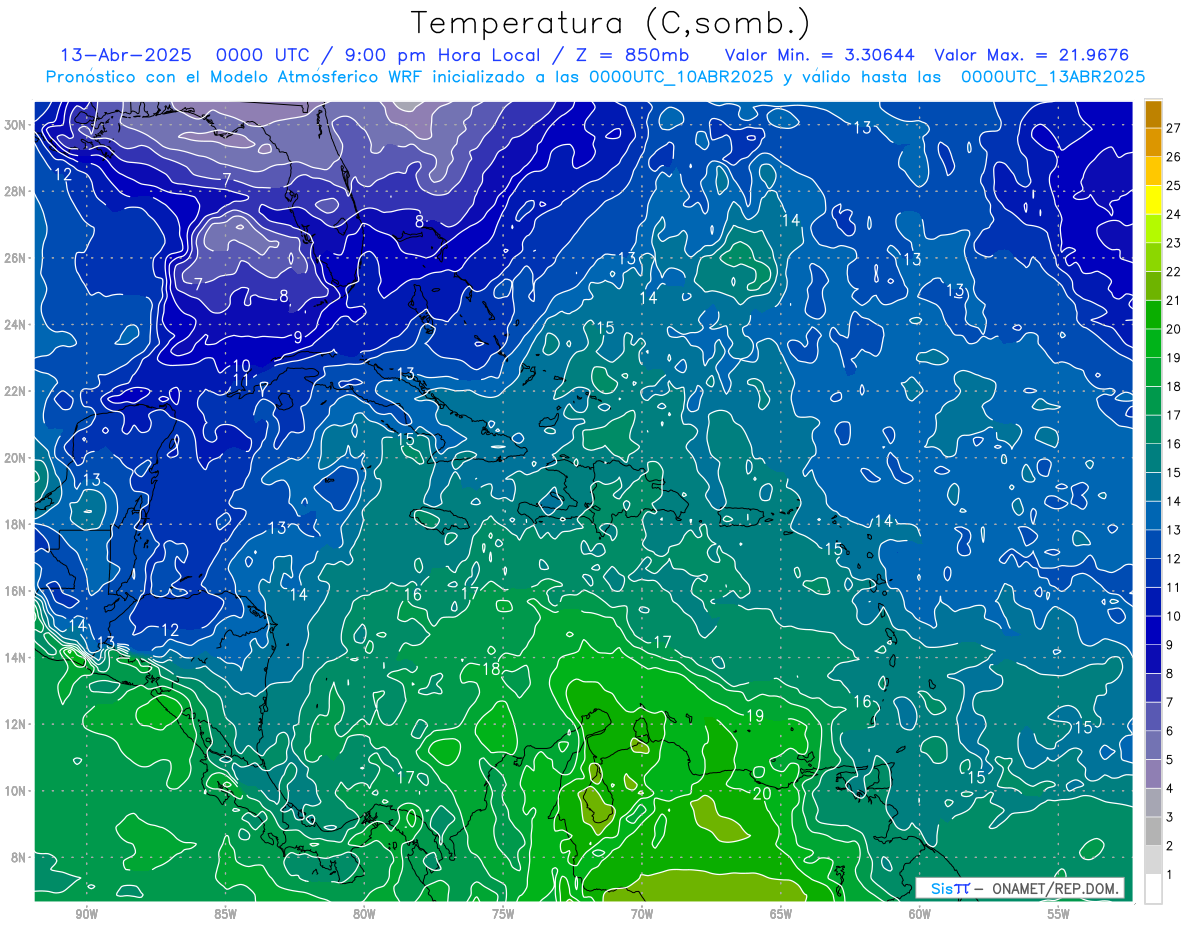The image size is (1200, 927).
Task: Click the 60W longitude axis label
Action: pyautogui.click(x=920, y=915)
